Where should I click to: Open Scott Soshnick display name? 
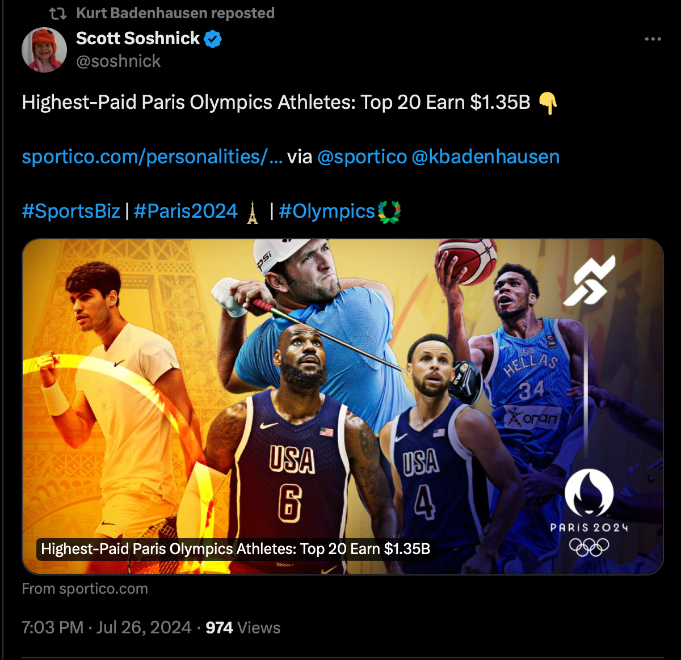[138, 39]
